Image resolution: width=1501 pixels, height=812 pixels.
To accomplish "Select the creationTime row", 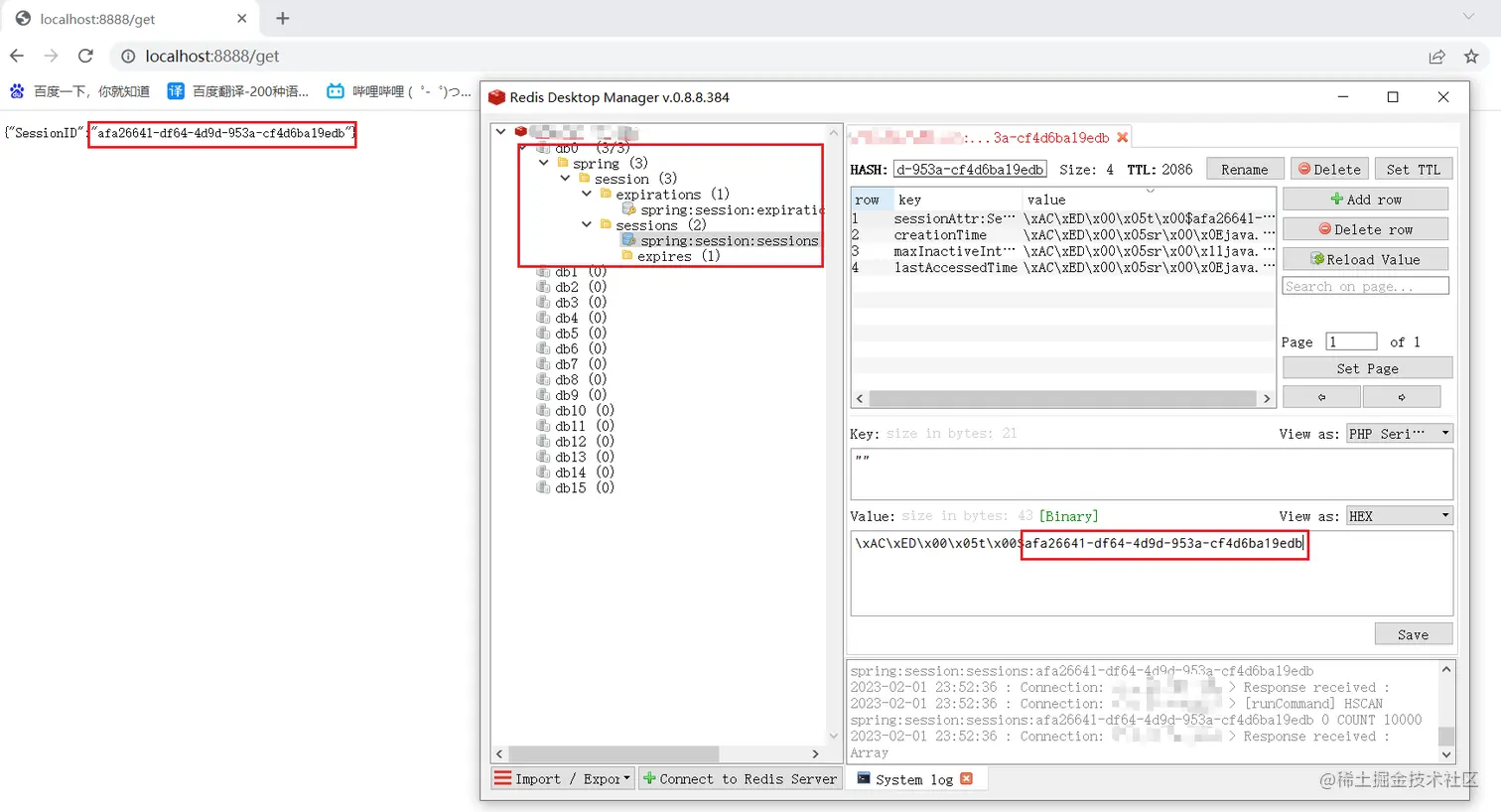I will [x=1063, y=235].
